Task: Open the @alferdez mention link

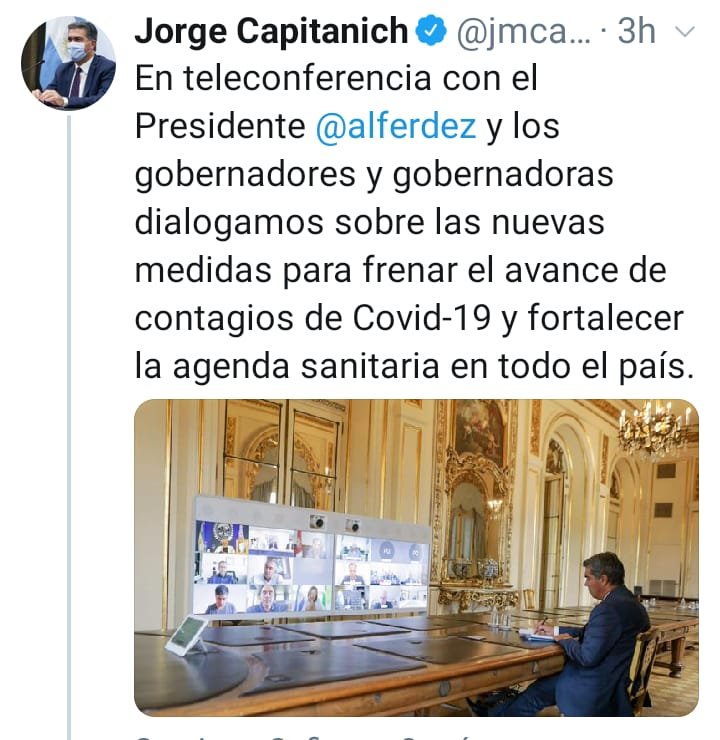Action: click(395, 126)
